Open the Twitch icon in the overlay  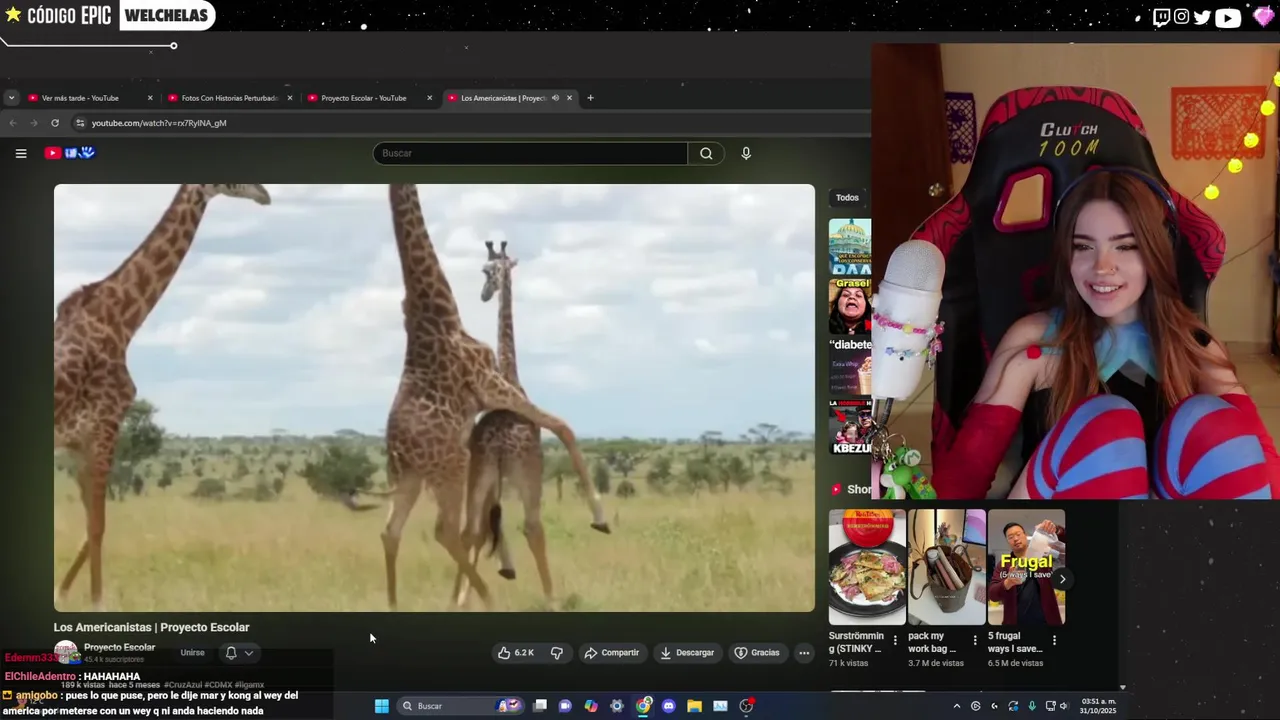point(1161,16)
